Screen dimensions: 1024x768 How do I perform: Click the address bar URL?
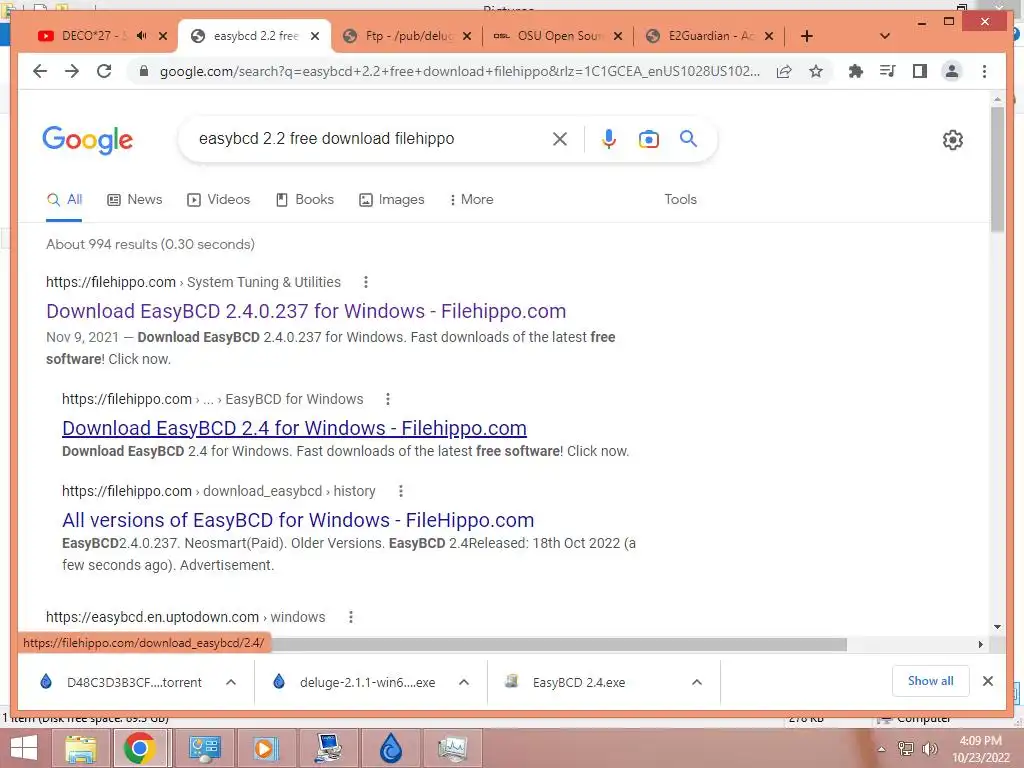(x=460, y=71)
